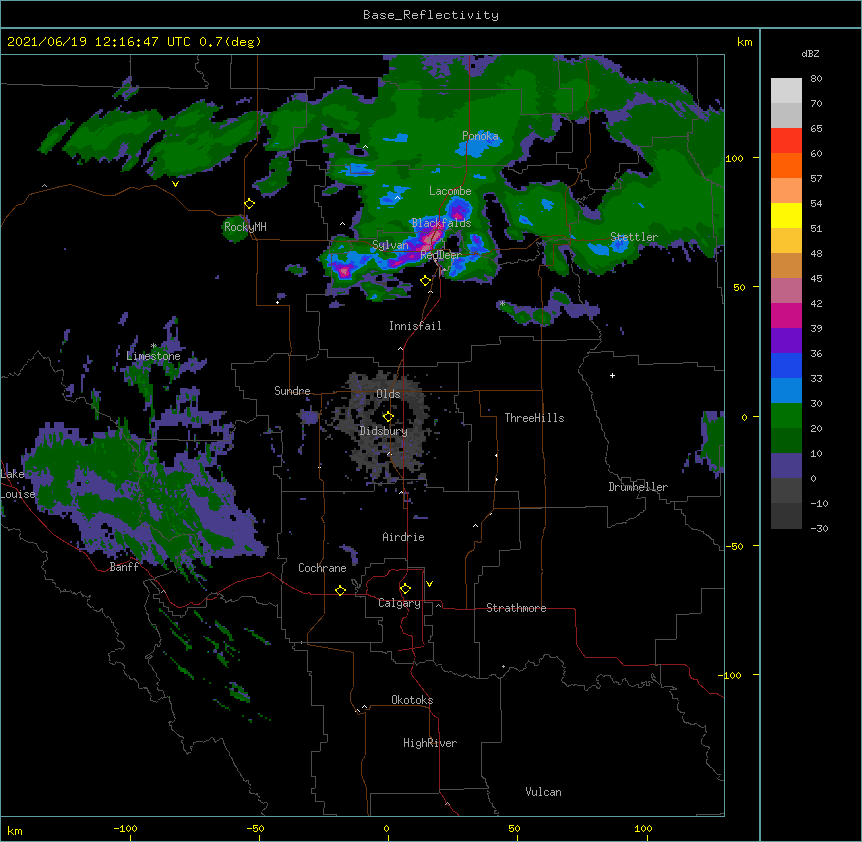Click the Limestone label
The height and width of the screenshot is (842, 862).
[153, 356]
